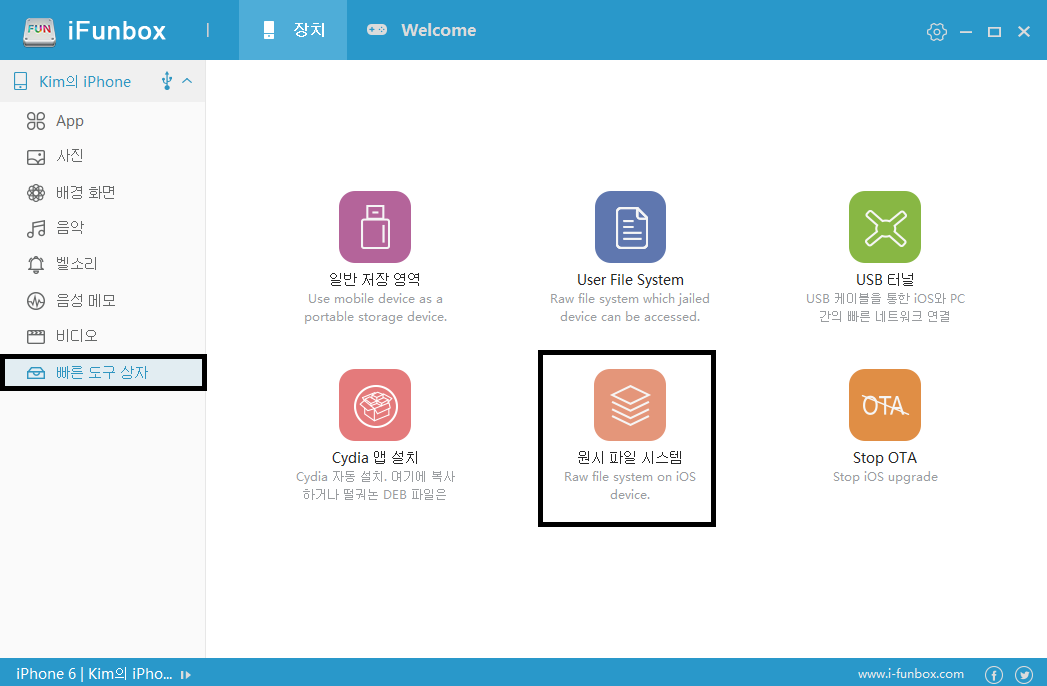Close the iFunbox window

click(1024, 31)
